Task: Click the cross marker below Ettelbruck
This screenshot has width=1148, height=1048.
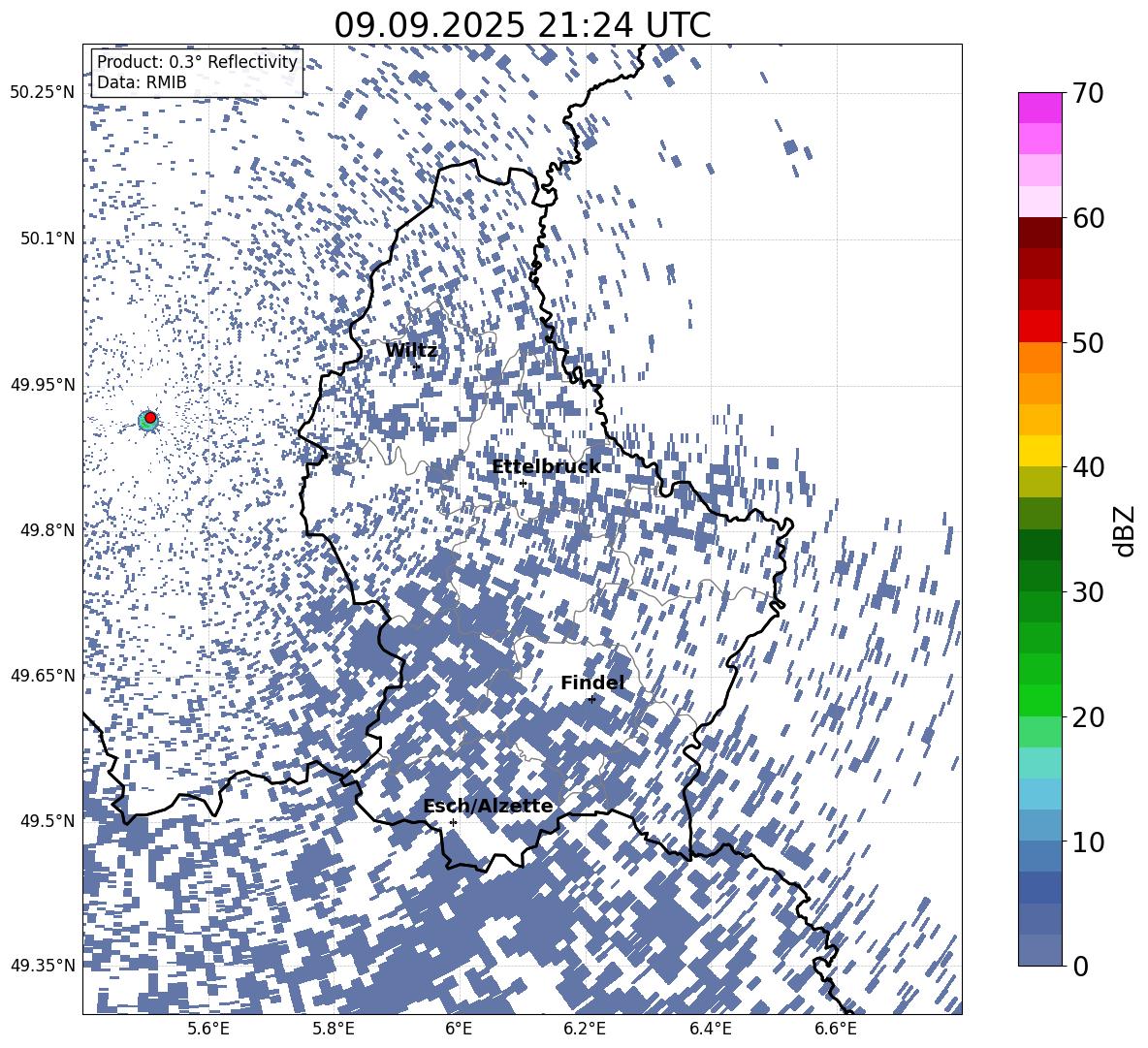Action: [x=523, y=483]
